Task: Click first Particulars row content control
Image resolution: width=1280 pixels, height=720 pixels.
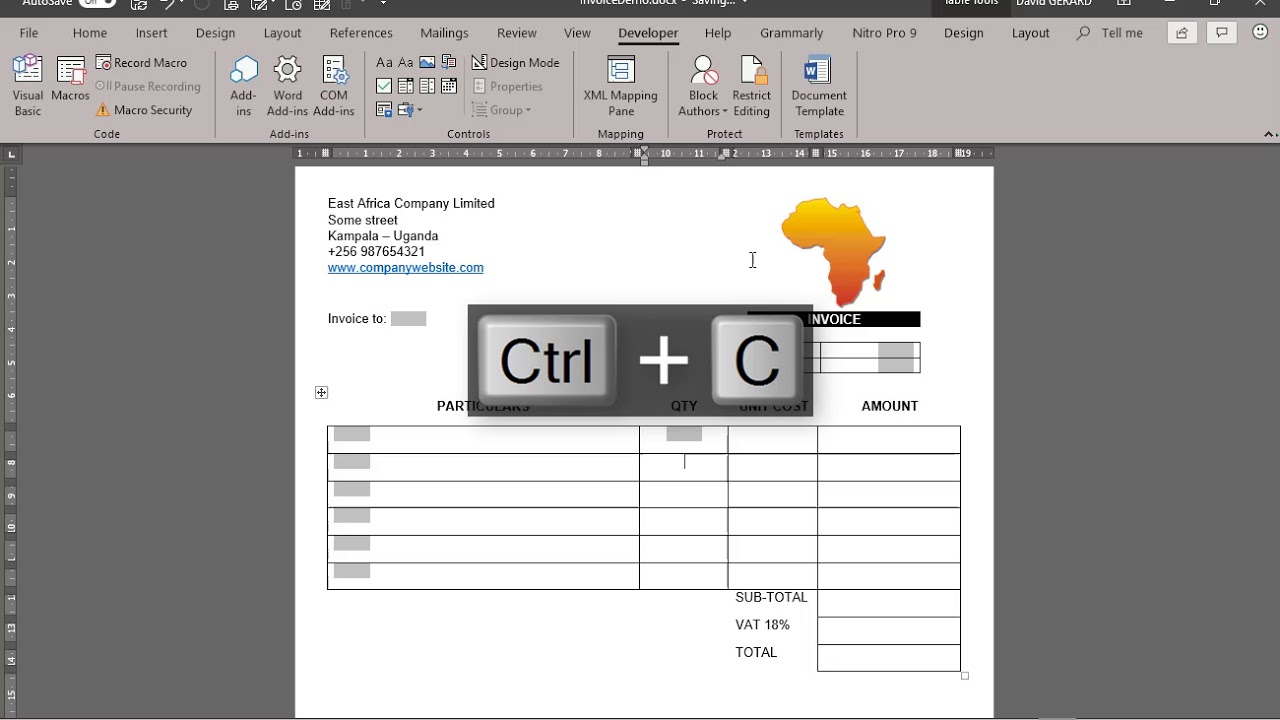Action: tap(352, 434)
